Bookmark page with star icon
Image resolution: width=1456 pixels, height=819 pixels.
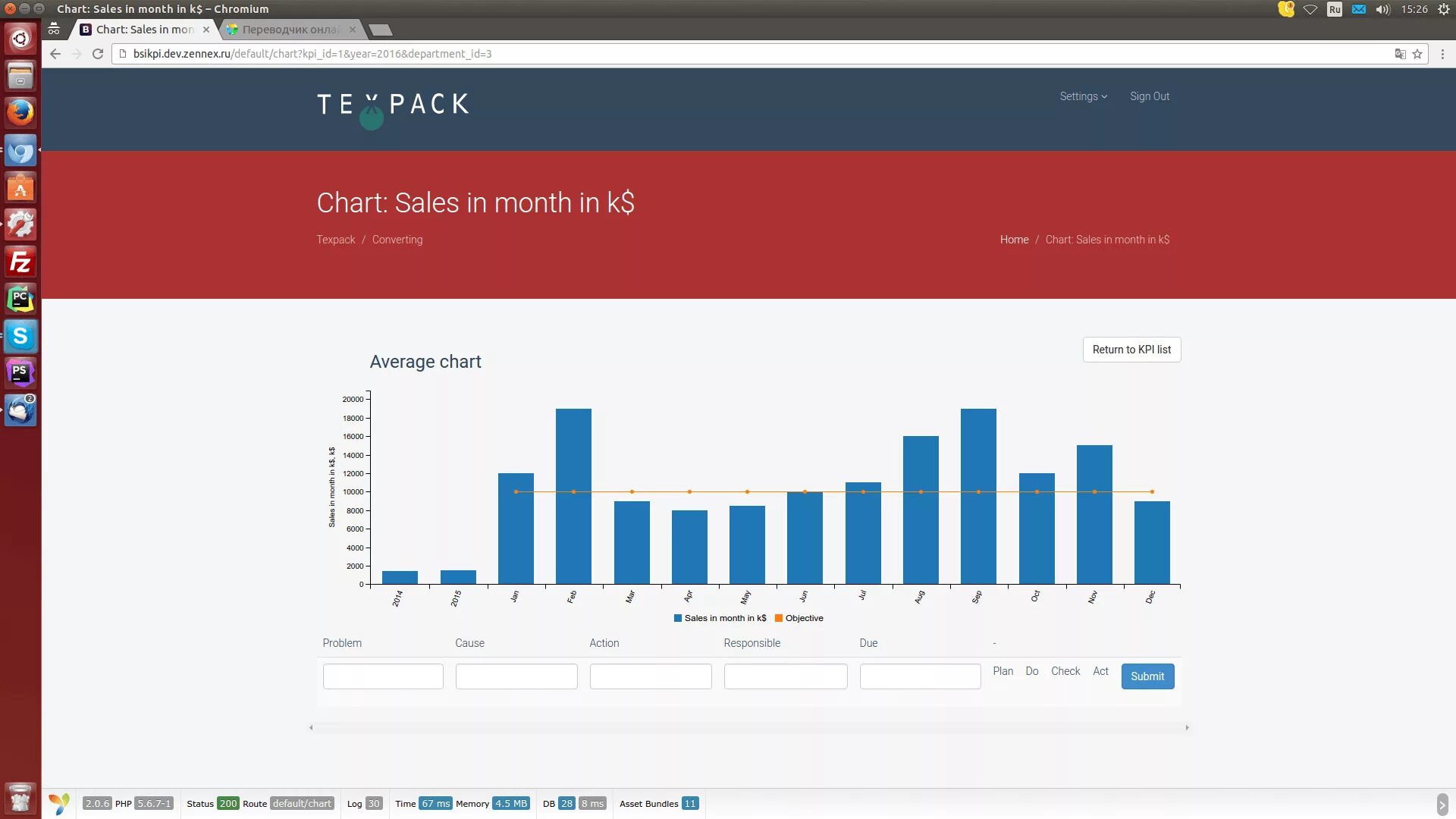[x=1417, y=54]
